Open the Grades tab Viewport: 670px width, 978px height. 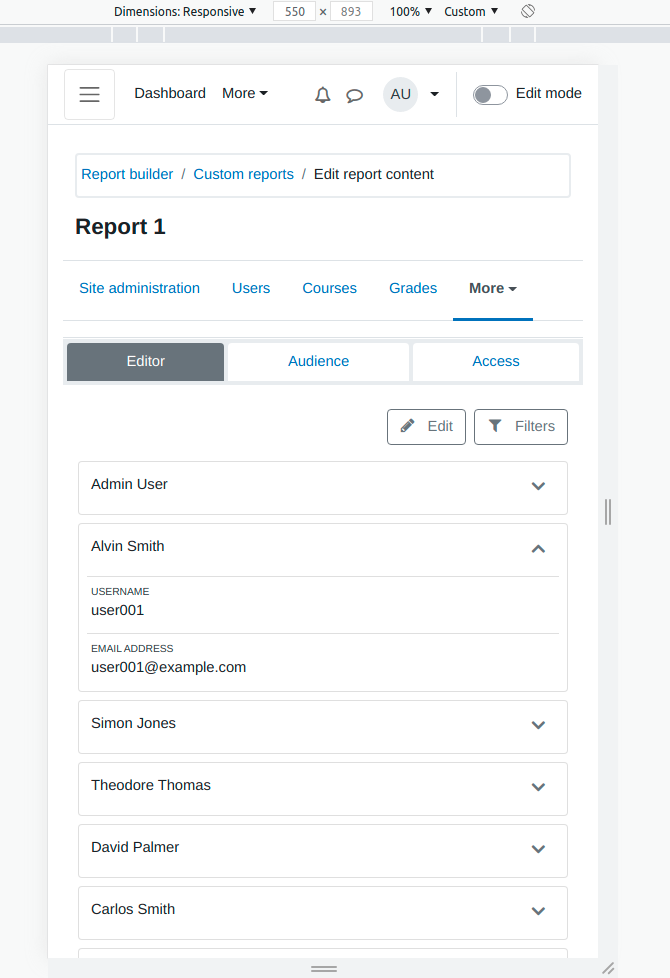413,288
